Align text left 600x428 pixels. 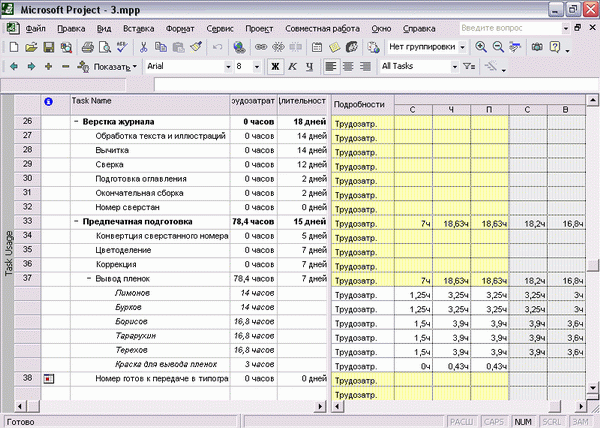[331, 67]
